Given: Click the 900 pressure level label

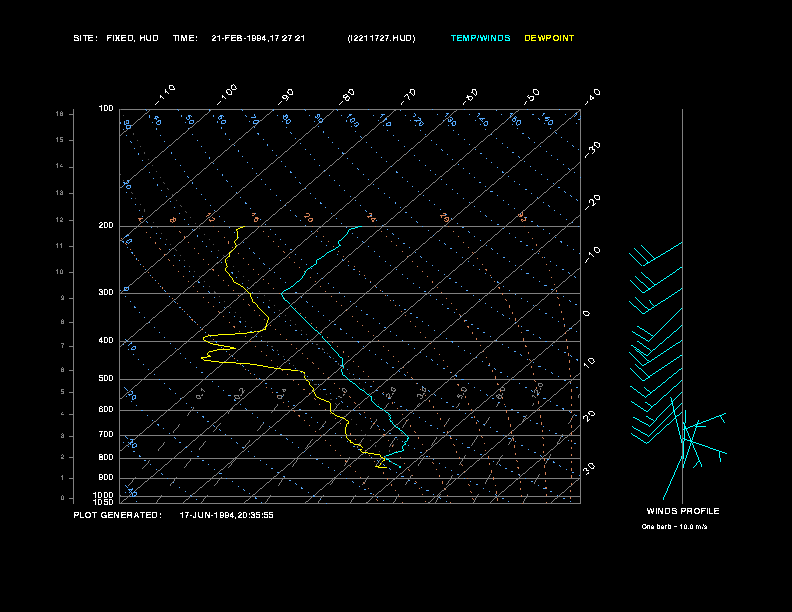Looking at the screenshot, I should 106,477.
